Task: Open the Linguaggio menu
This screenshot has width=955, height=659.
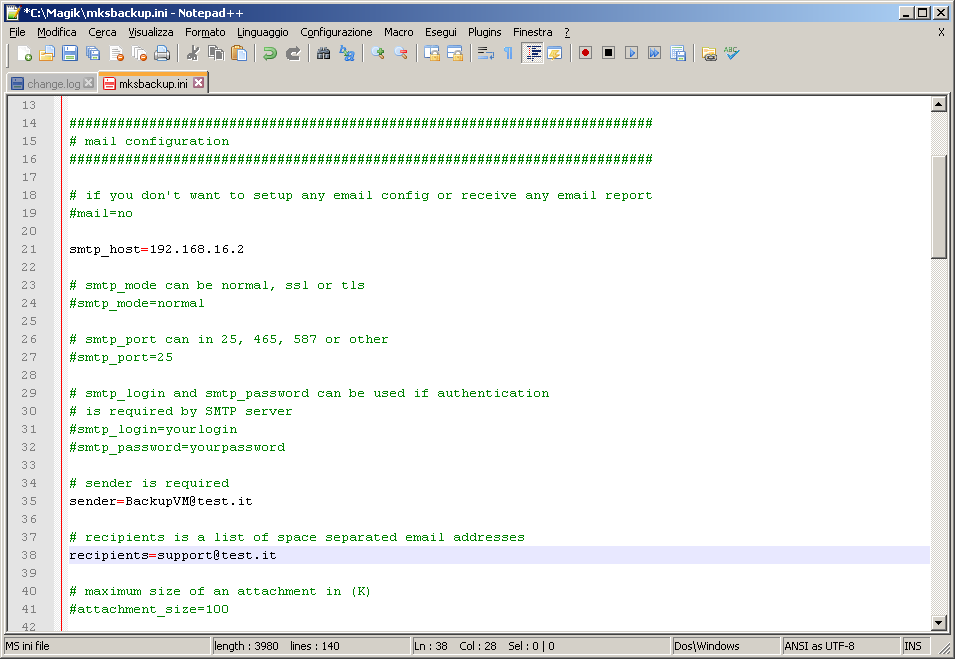Action: pos(263,32)
